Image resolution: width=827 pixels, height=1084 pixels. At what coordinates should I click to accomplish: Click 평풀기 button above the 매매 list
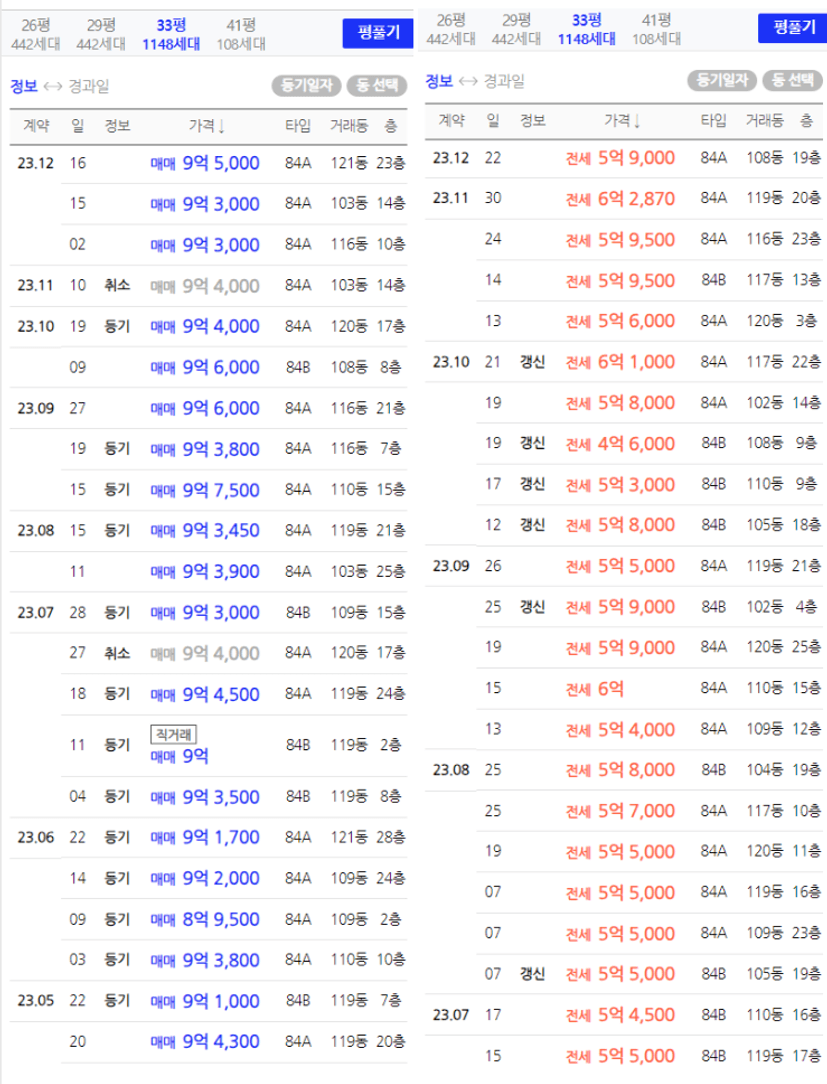coord(378,33)
